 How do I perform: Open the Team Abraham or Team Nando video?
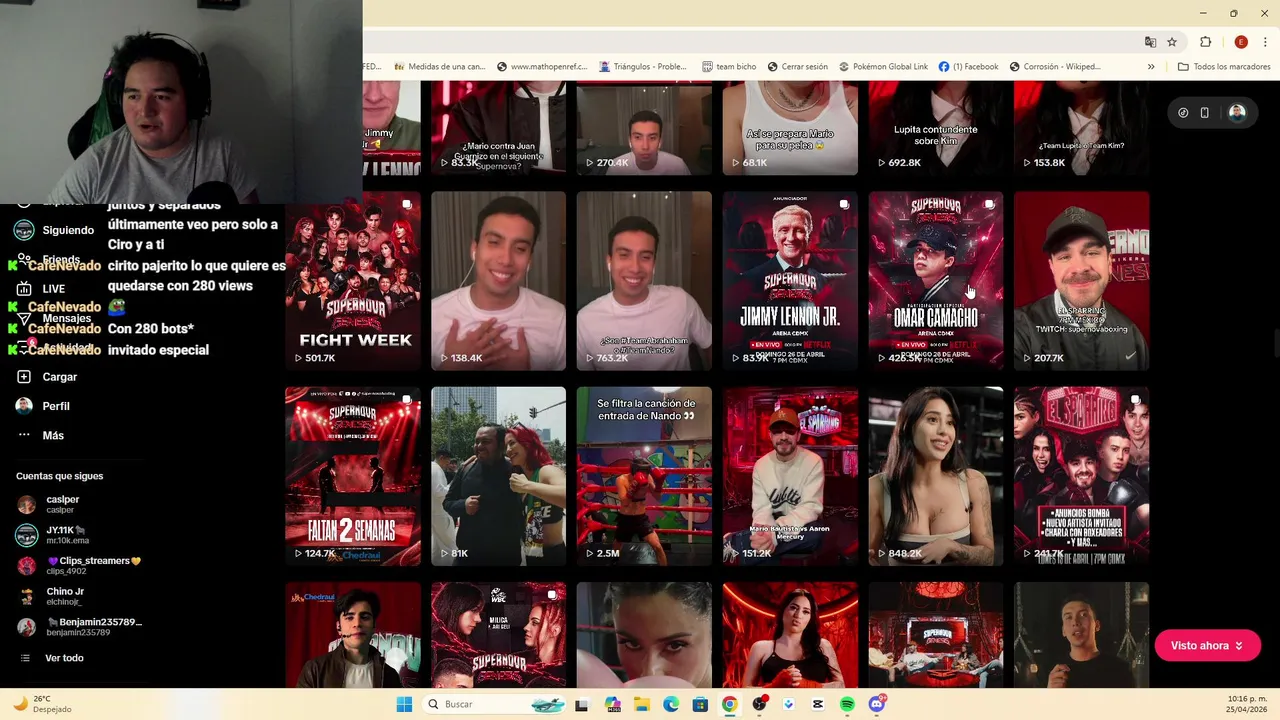(644, 281)
